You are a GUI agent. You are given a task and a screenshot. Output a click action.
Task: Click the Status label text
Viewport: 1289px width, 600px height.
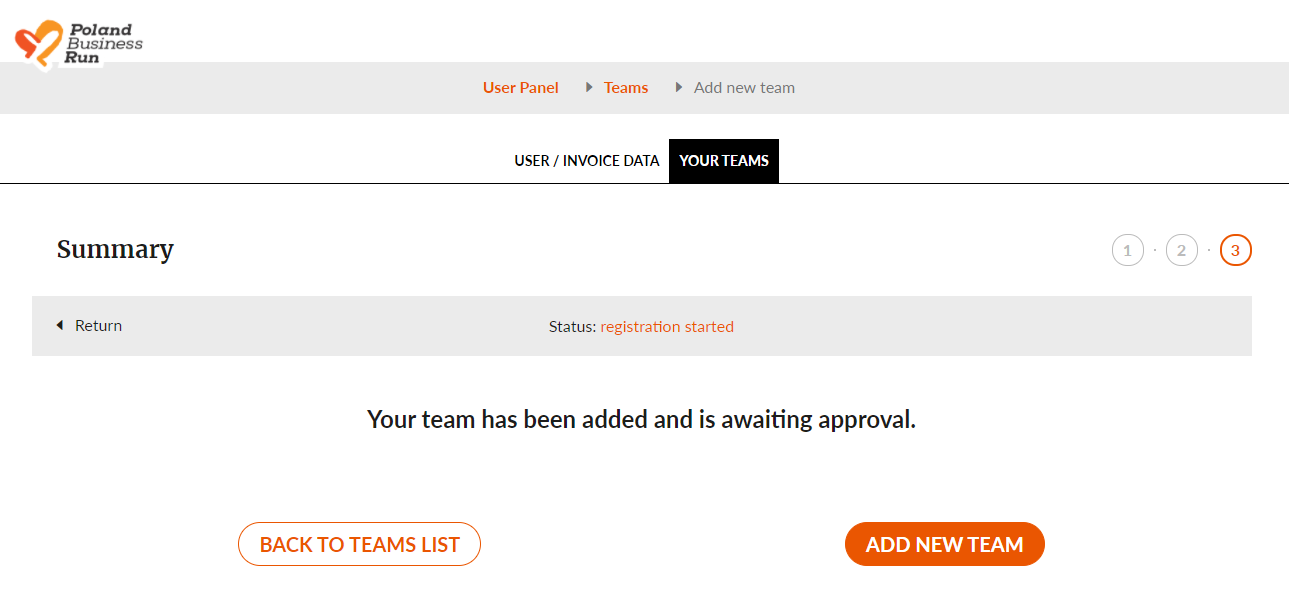point(572,327)
